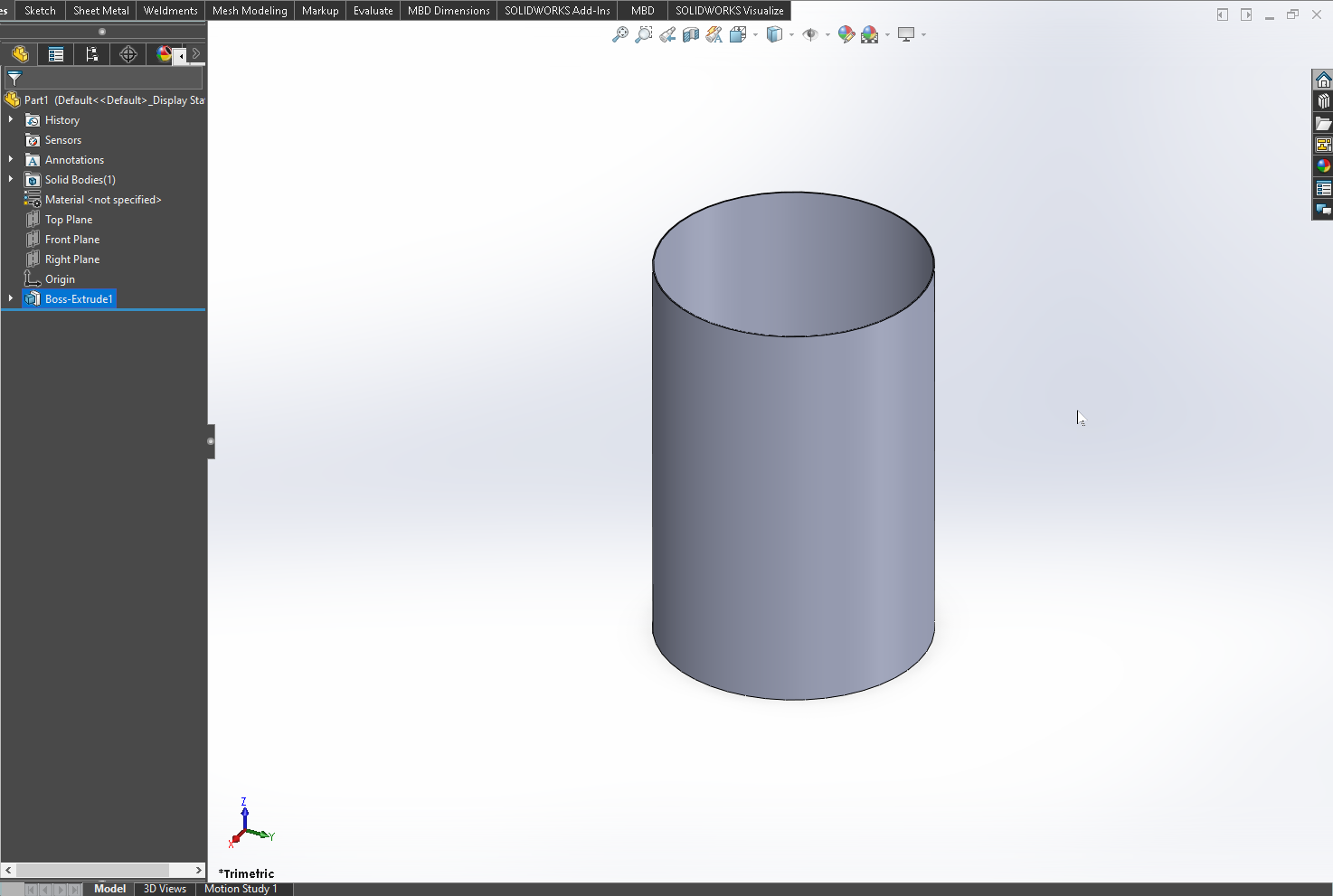The height and width of the screenshot is (896, 1333).
Task: Click the feature tree horizontal scrollbar
Action: tap(92, 870)
